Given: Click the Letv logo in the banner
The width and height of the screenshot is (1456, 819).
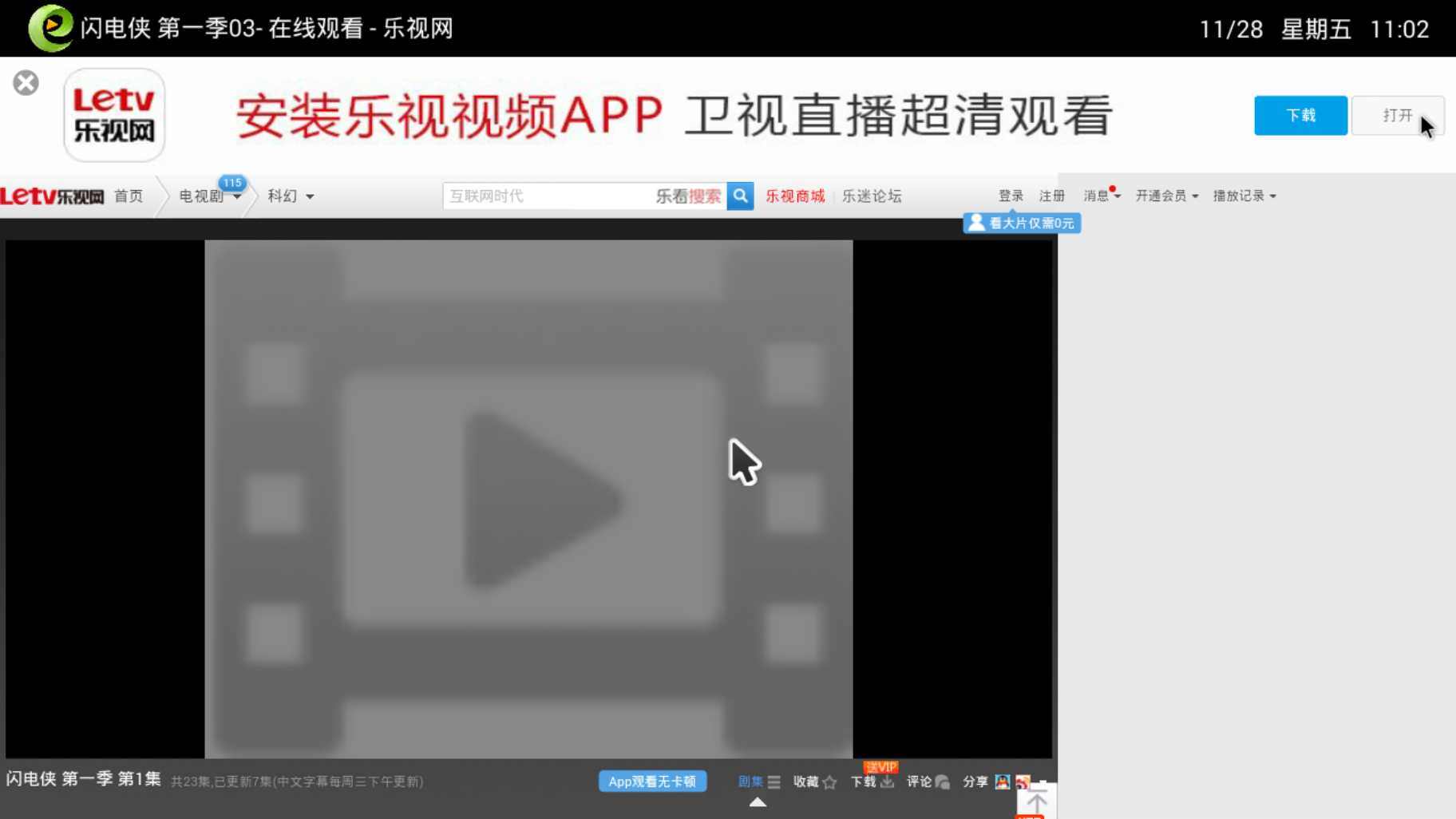Looking at the screenshot, I should 114,115.
